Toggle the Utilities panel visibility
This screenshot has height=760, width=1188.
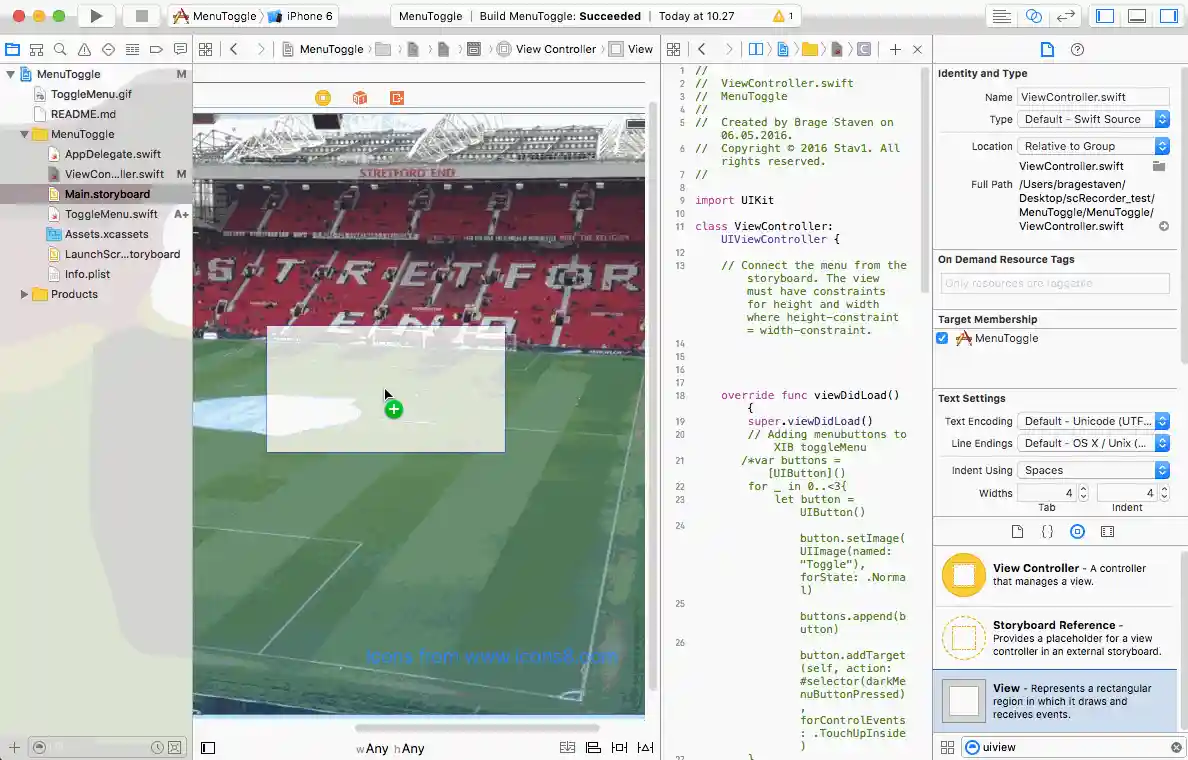point(1168,16)
